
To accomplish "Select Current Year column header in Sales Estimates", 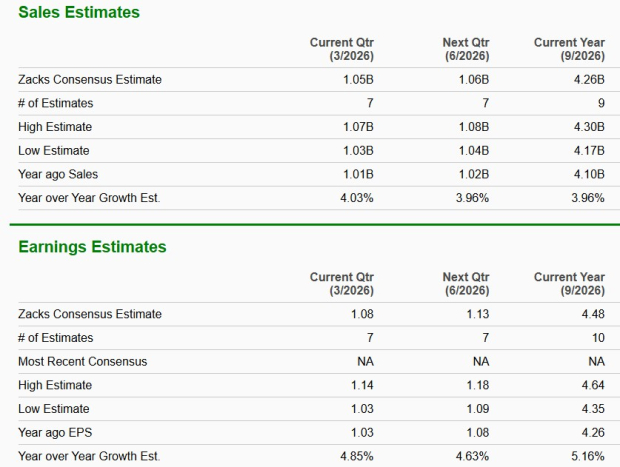I will (569, 49).
